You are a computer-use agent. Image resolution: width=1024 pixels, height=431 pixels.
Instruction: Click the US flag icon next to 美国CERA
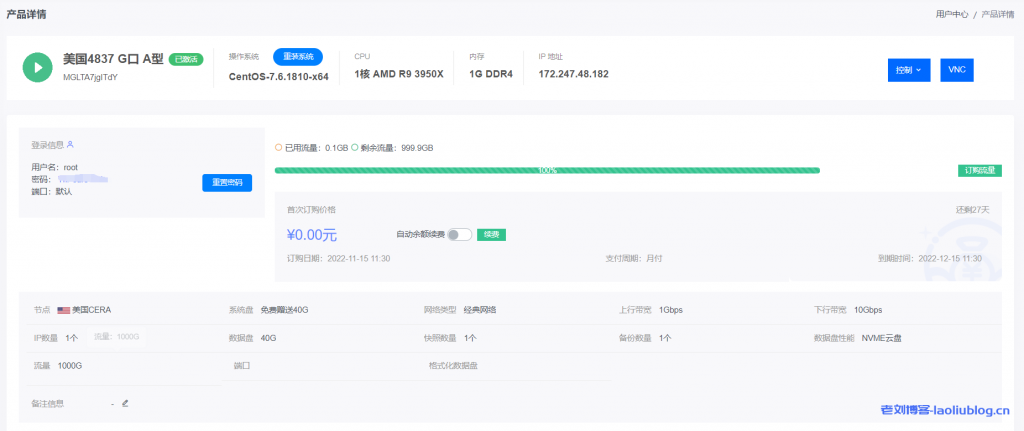pos(63,310)
